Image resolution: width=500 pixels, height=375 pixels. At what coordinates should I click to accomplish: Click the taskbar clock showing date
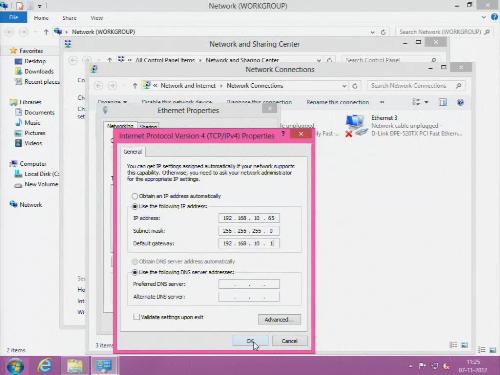tap(473, 366)
